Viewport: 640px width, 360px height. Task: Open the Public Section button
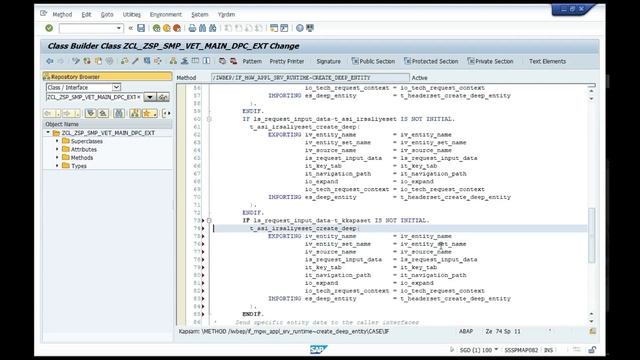[x=373, y=61]
